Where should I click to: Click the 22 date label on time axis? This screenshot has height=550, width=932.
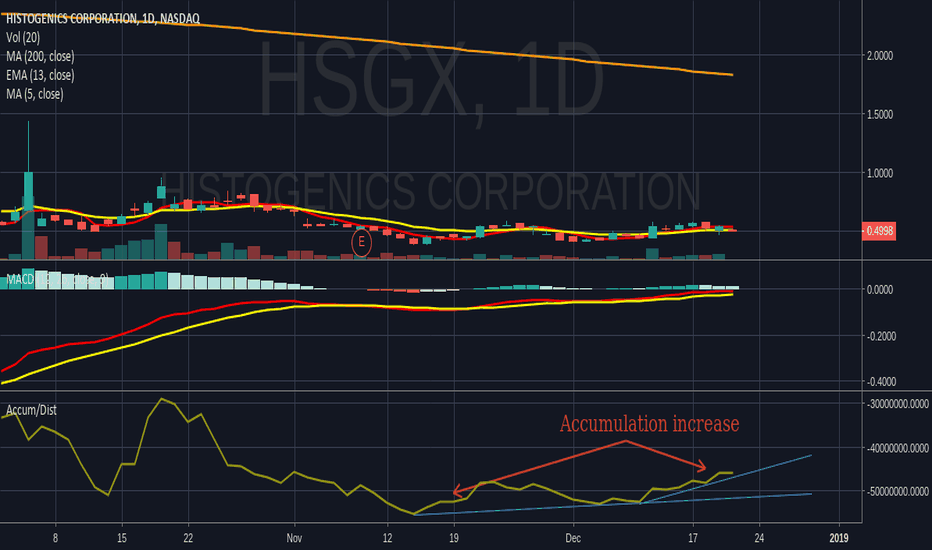coord(188,538)
